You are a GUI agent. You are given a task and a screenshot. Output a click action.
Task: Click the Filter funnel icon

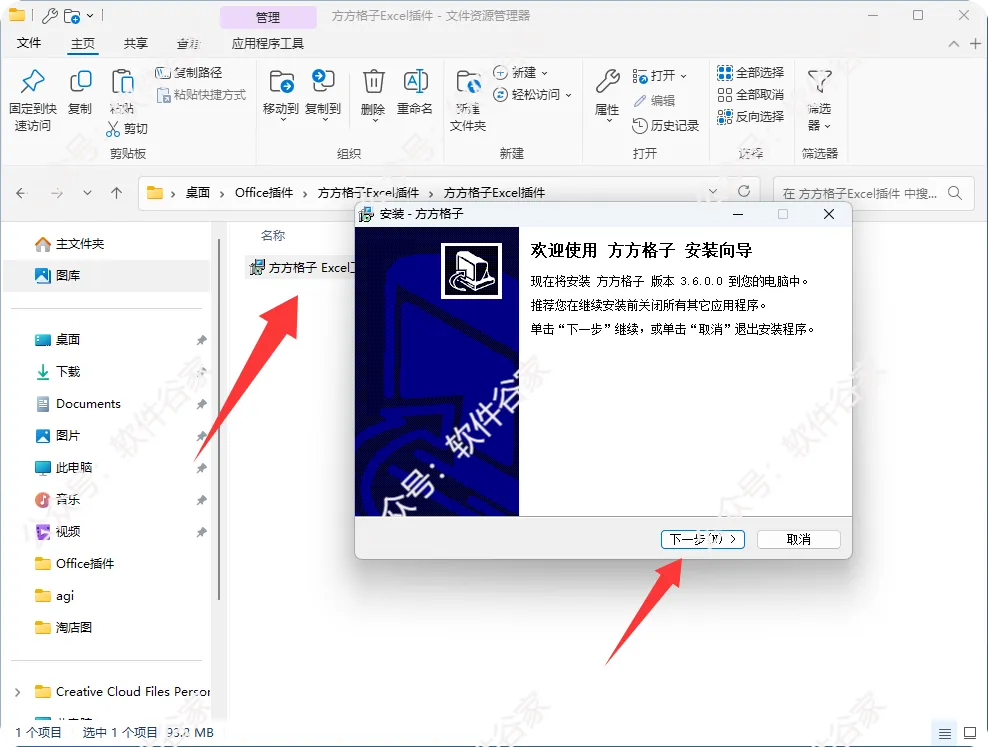[x=820, y=81]
